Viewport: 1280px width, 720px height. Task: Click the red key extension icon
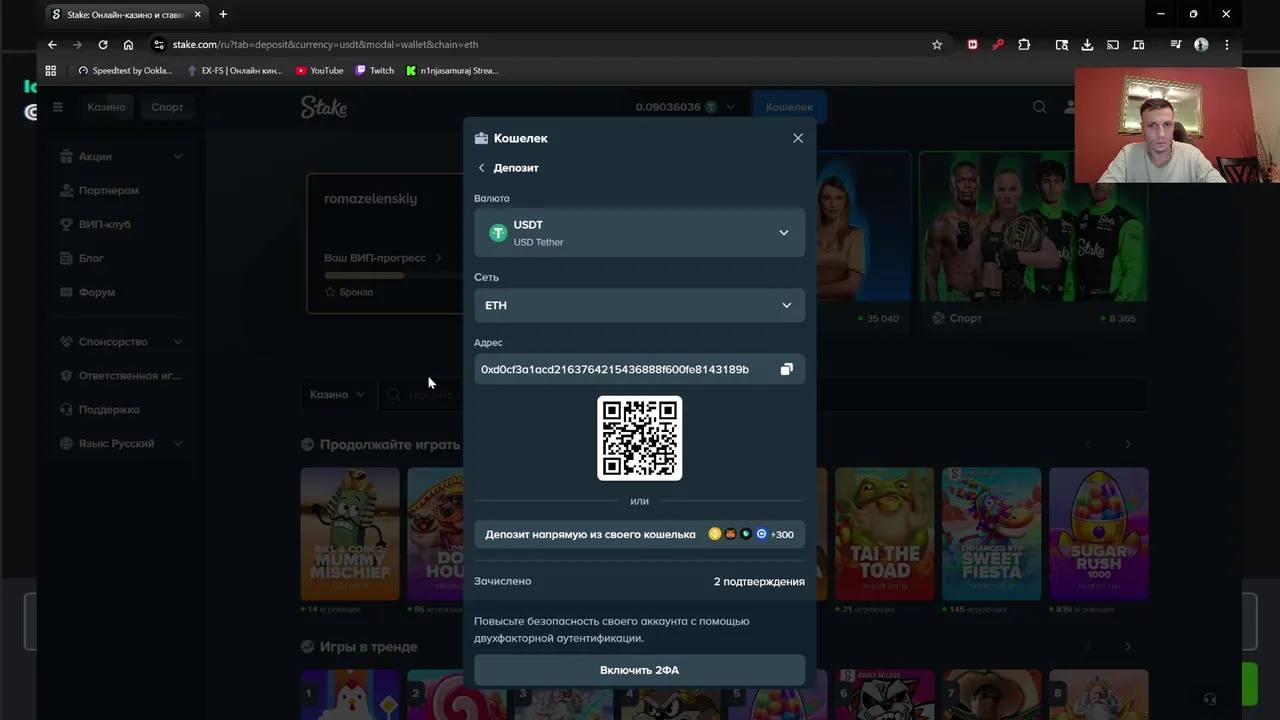(x=998, y=45)
